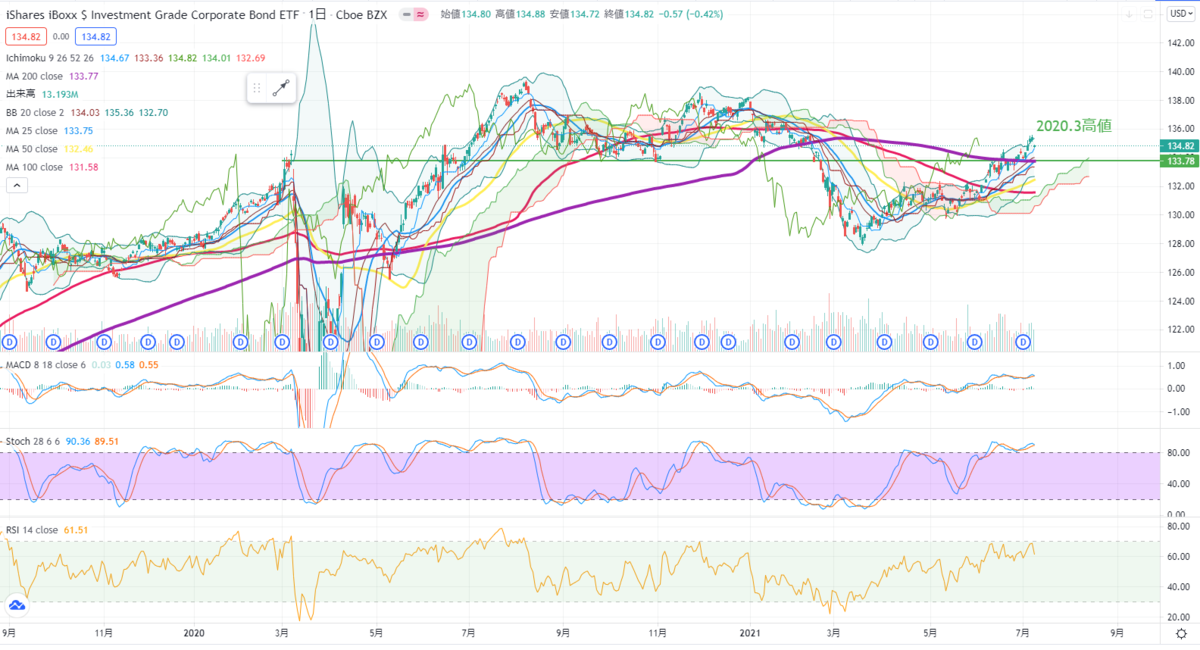Image resolution: width=1200 pixels, height=650 pixels.
Task: Click the MA 200 value 133.77
Action: pyautogui.click(x=86, y=75)
